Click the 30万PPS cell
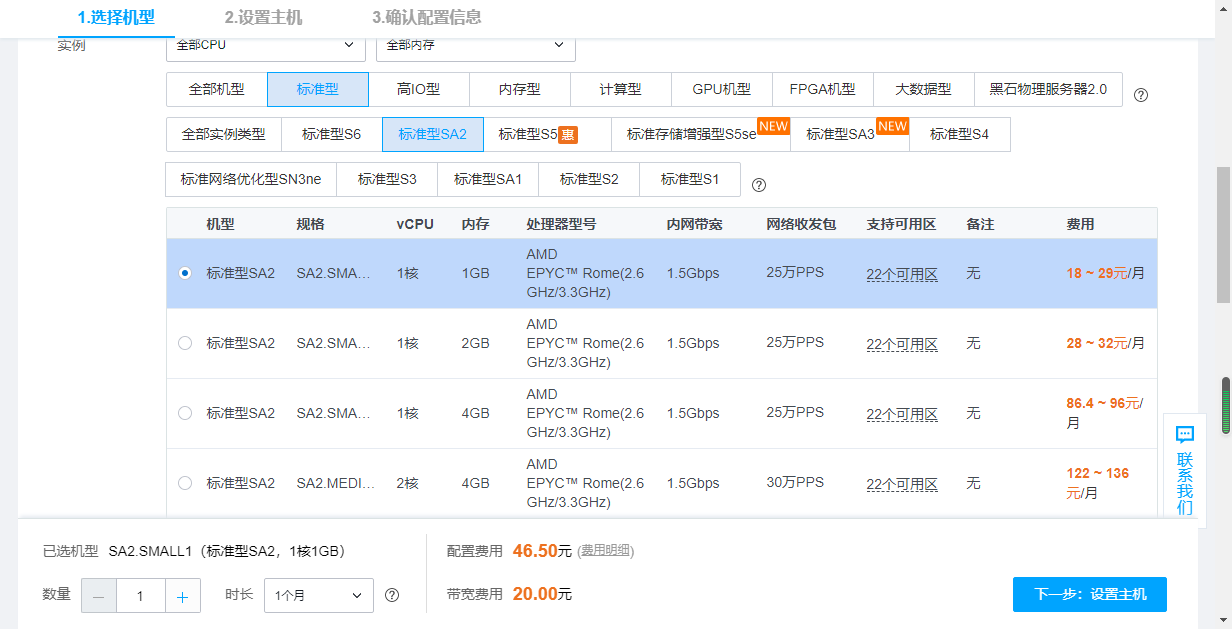 point(795,482)
